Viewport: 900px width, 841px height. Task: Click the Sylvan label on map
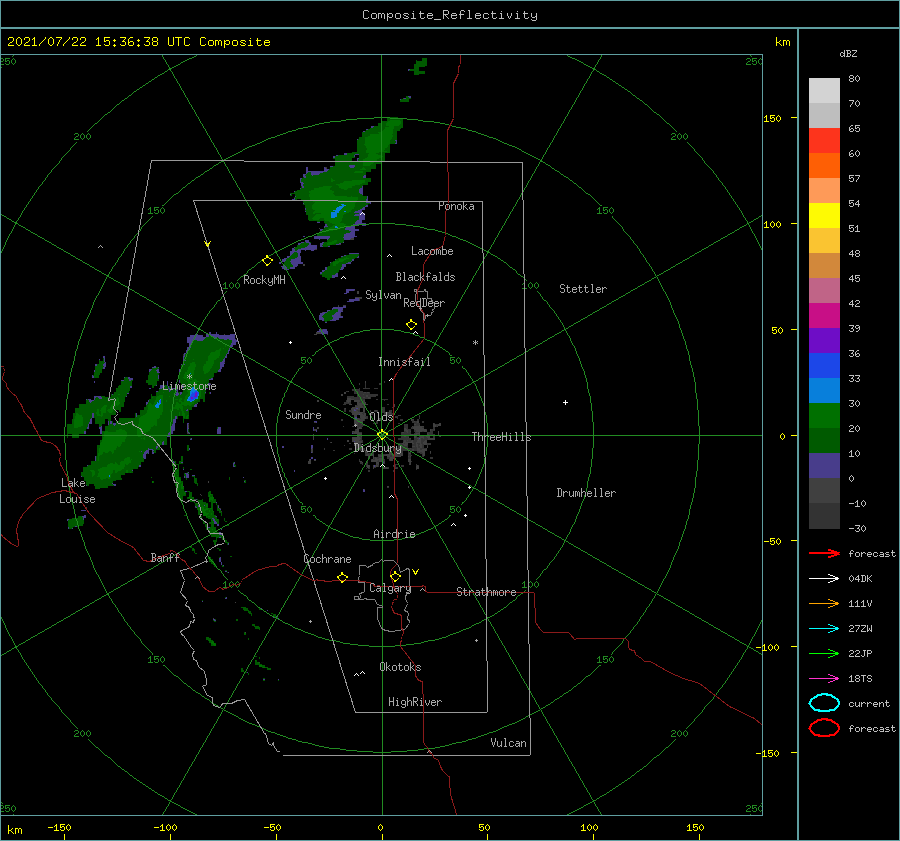(383, 295)
